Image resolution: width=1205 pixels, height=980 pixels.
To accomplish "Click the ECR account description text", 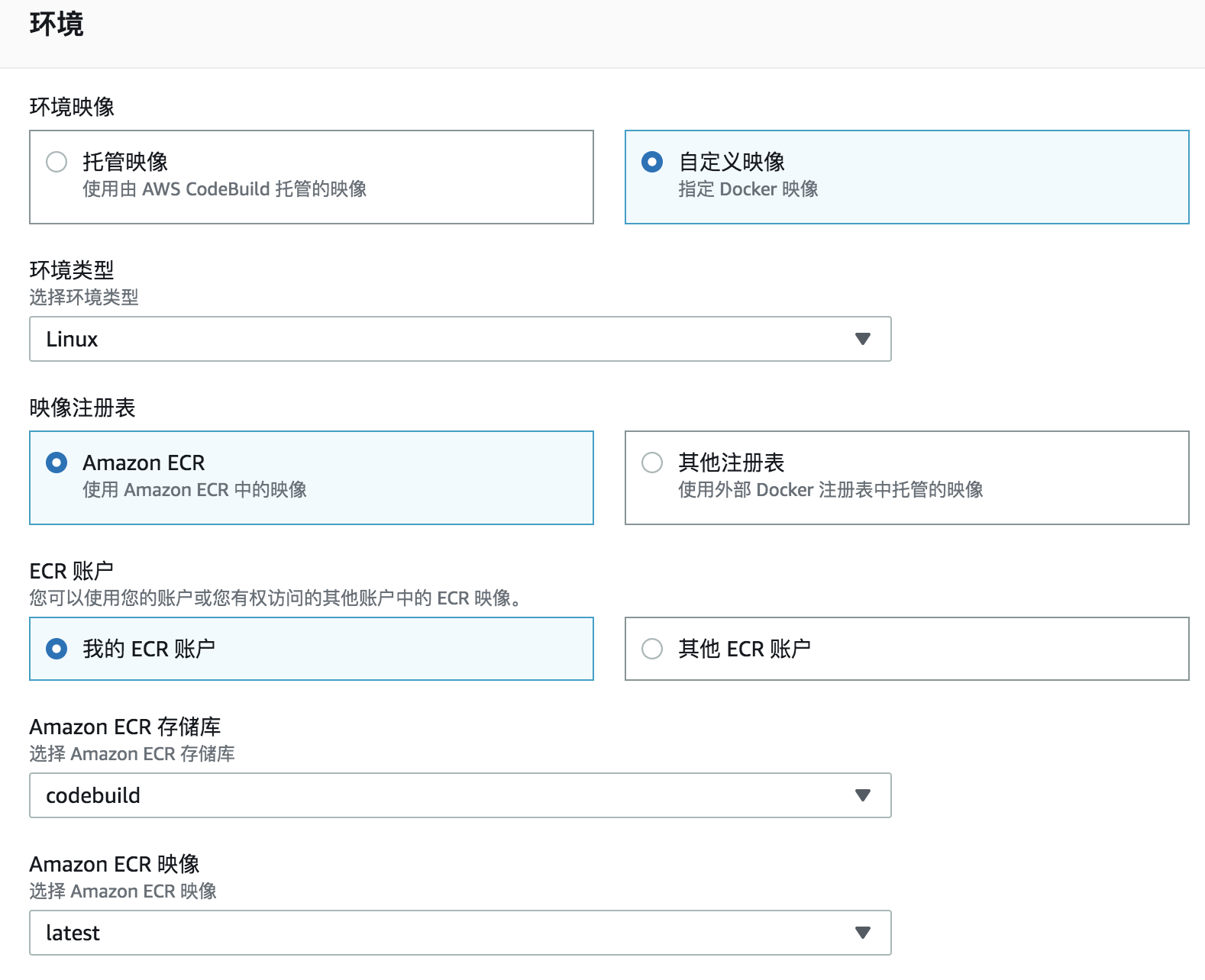I will (276, 598).
